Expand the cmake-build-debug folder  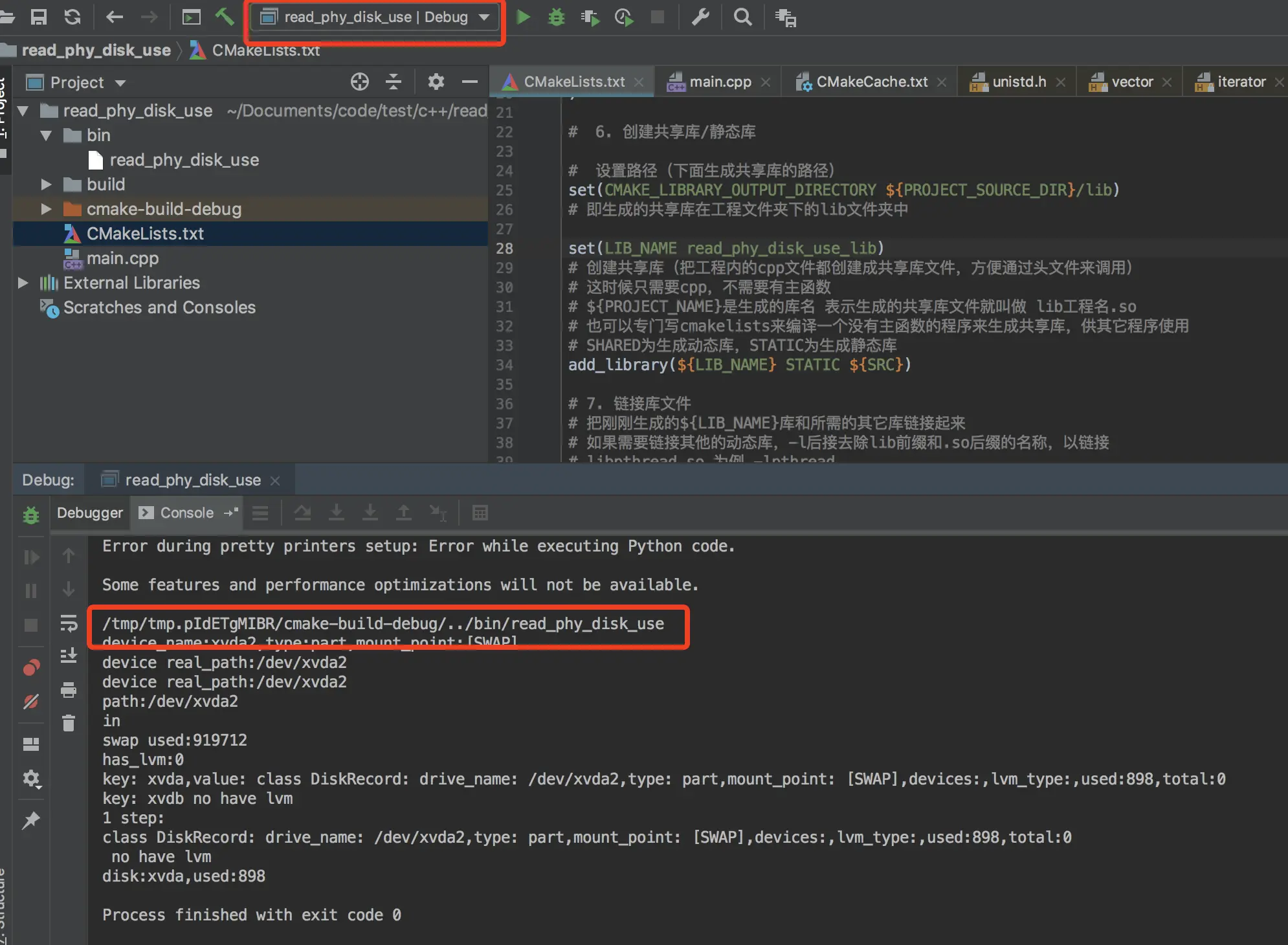46,209
